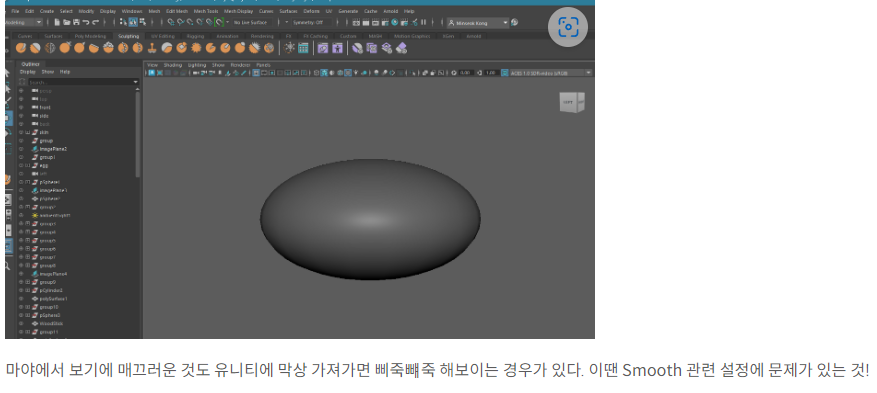Open the Arnold menu in menu bar

coord(390,11)
